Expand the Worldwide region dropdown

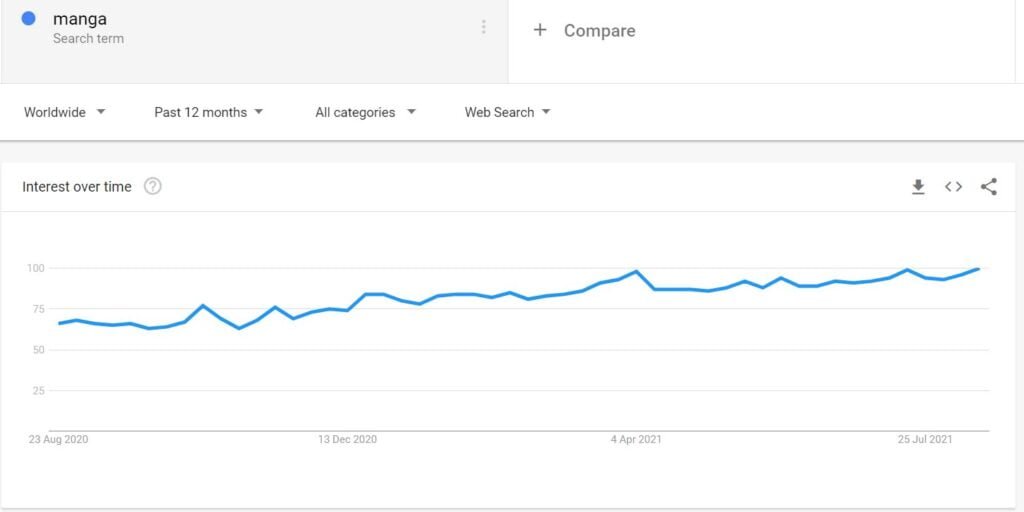pyautogui.click(x=65, y=112)
